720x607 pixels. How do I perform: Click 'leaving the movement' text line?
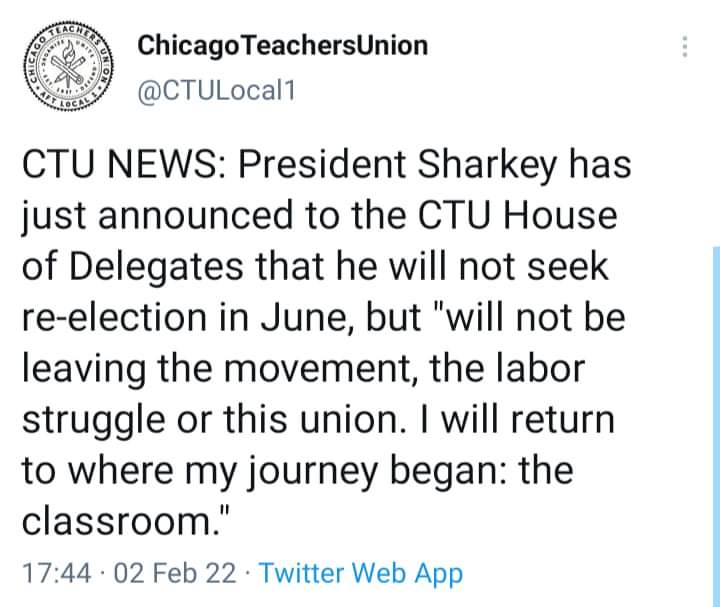(216, 369)
